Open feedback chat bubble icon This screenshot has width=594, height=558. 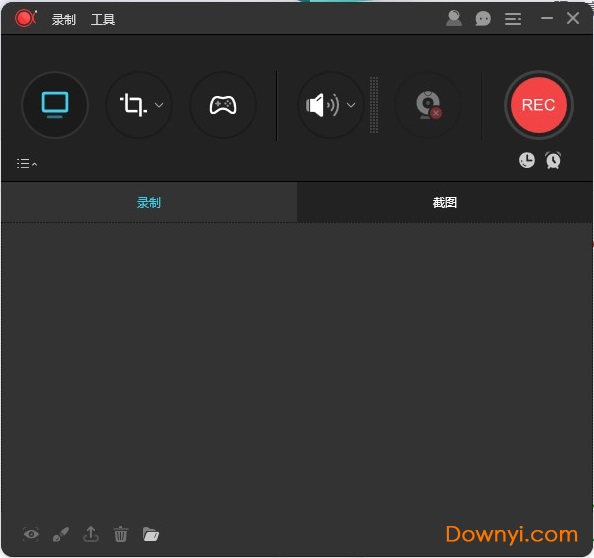(483, 19)
